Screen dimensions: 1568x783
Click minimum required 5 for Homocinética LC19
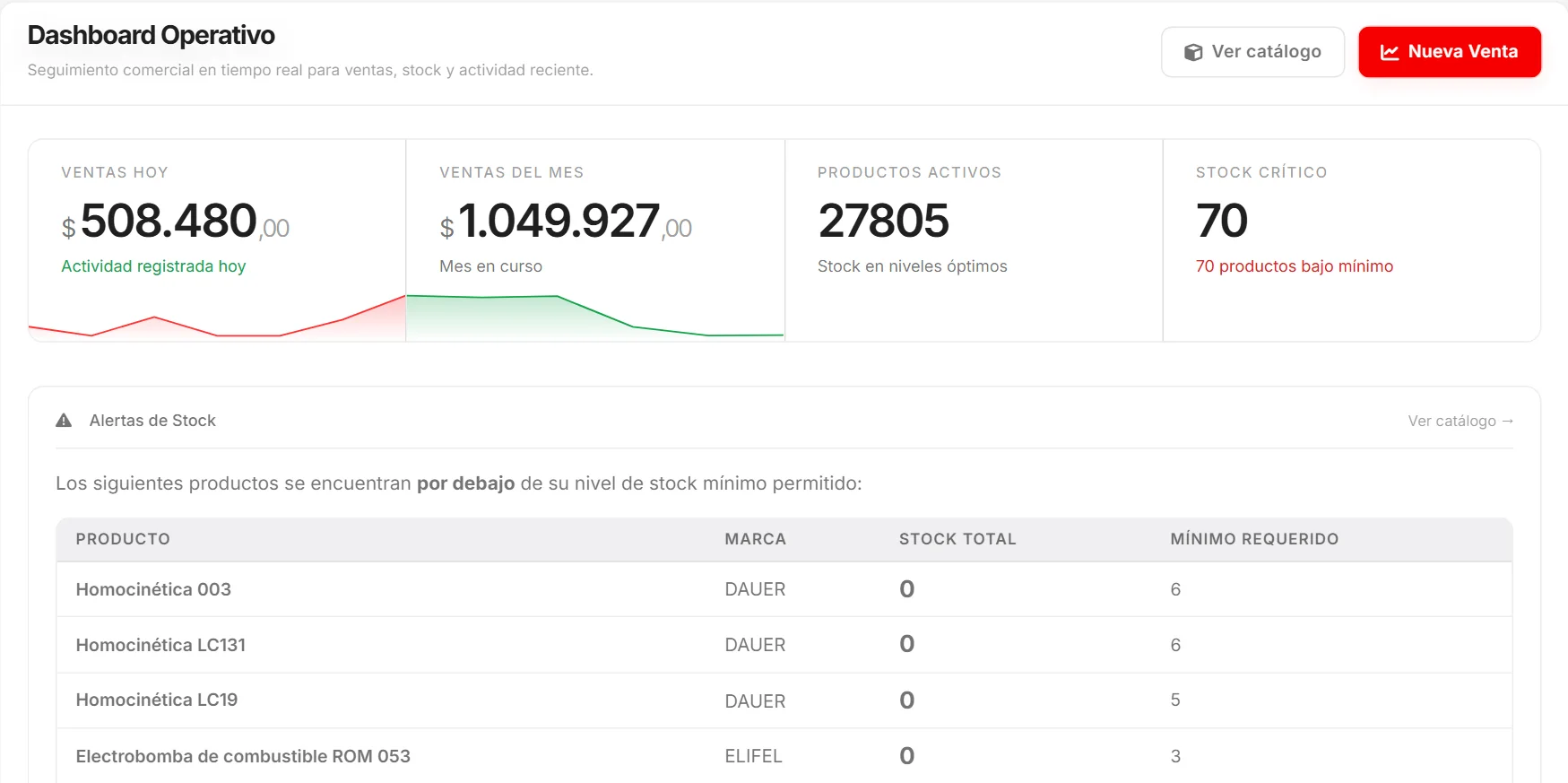pos(1175,700)
